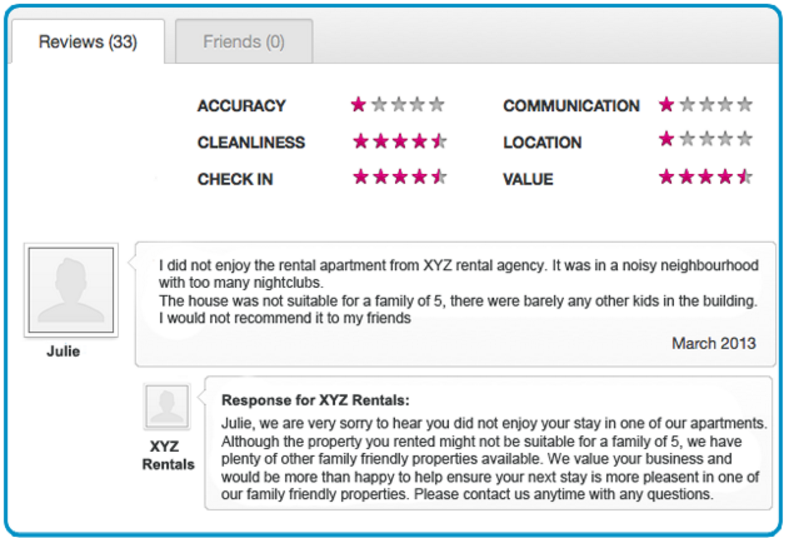Image resolution: width=788 pixels, height=544 pixels.
Task: Click the Check In star rating
Action: tap(400, 177)
